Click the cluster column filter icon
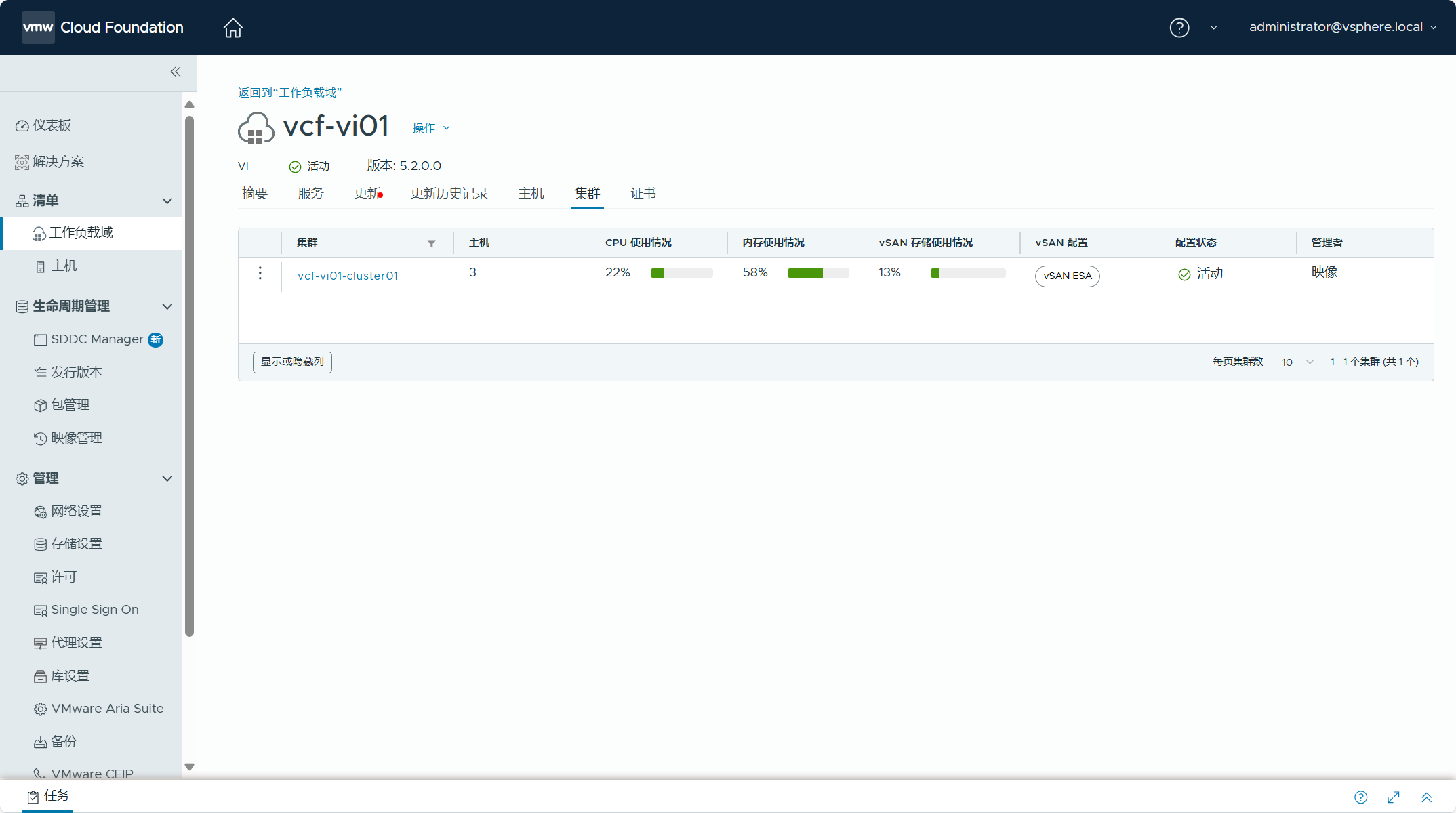Image resolution: width=1456 pixels, height=813 pixels. tap(431, 243)
